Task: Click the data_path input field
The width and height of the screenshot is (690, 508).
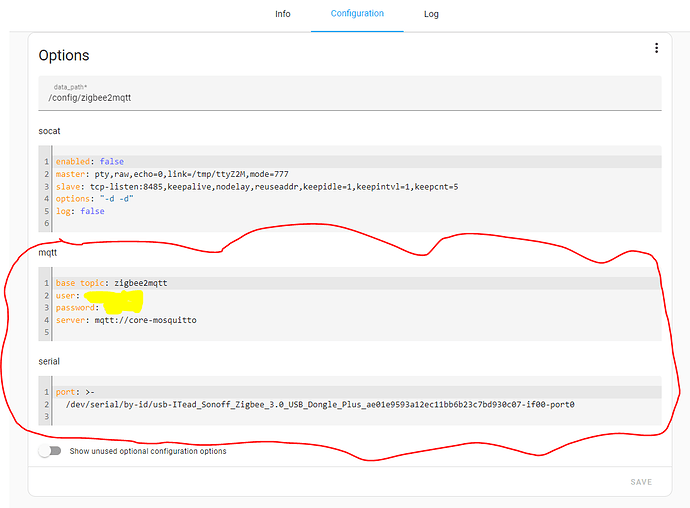Action: coord(350,95)
